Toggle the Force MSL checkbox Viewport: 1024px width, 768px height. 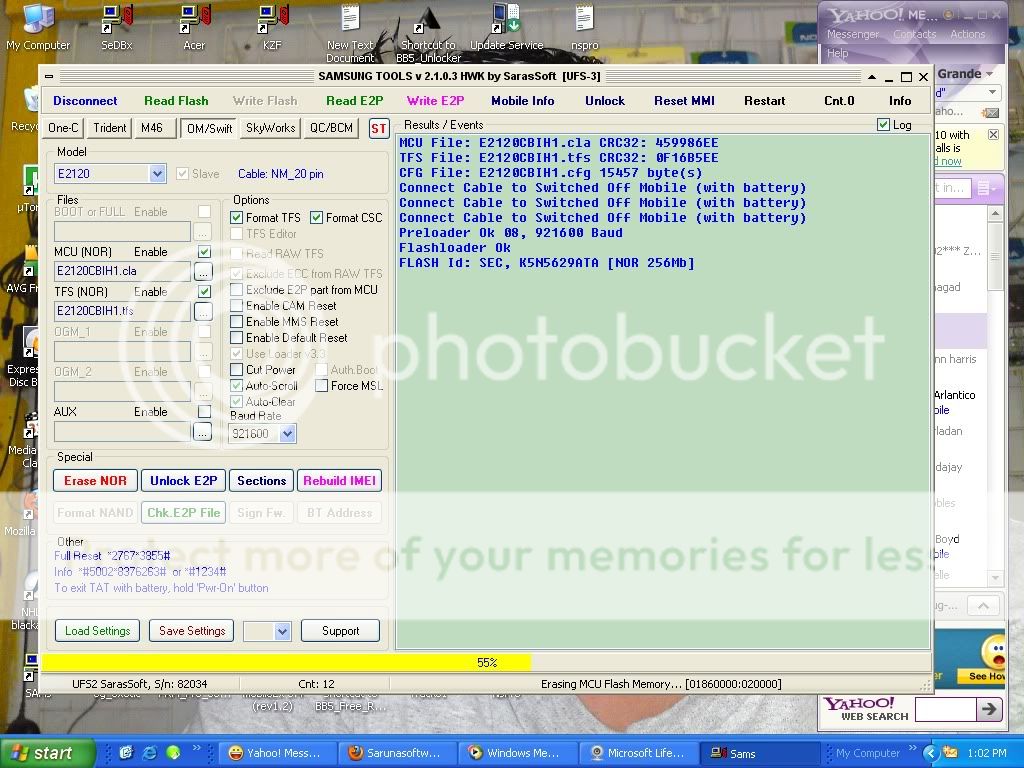point(321,386)
